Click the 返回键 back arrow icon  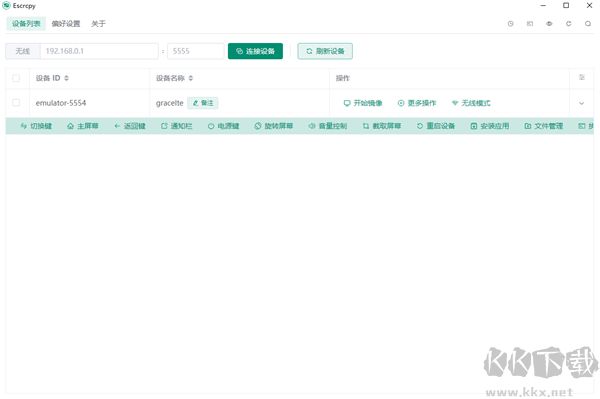coord(117,126)
